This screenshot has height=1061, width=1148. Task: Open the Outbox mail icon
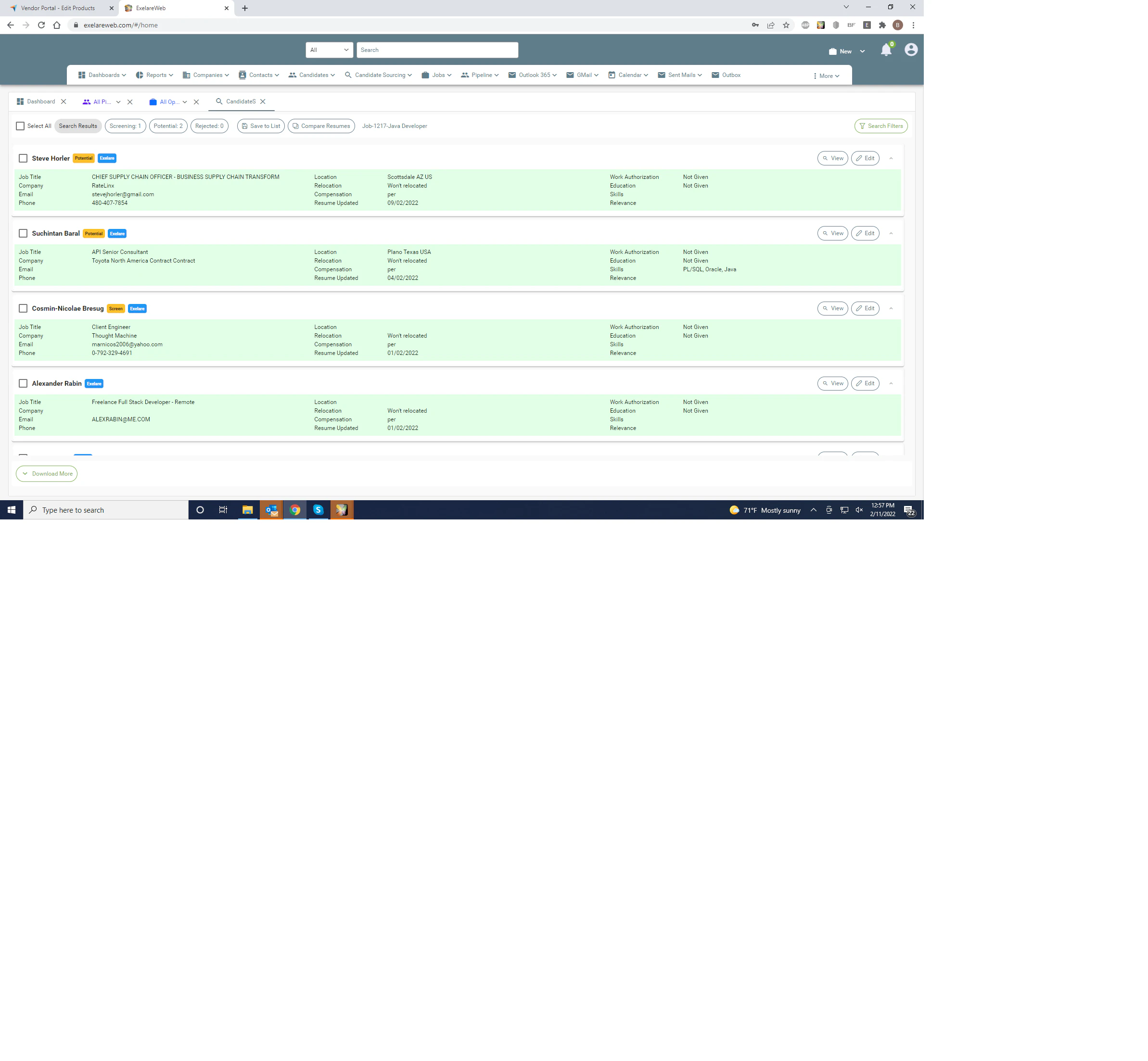click(x=715, y=75)
